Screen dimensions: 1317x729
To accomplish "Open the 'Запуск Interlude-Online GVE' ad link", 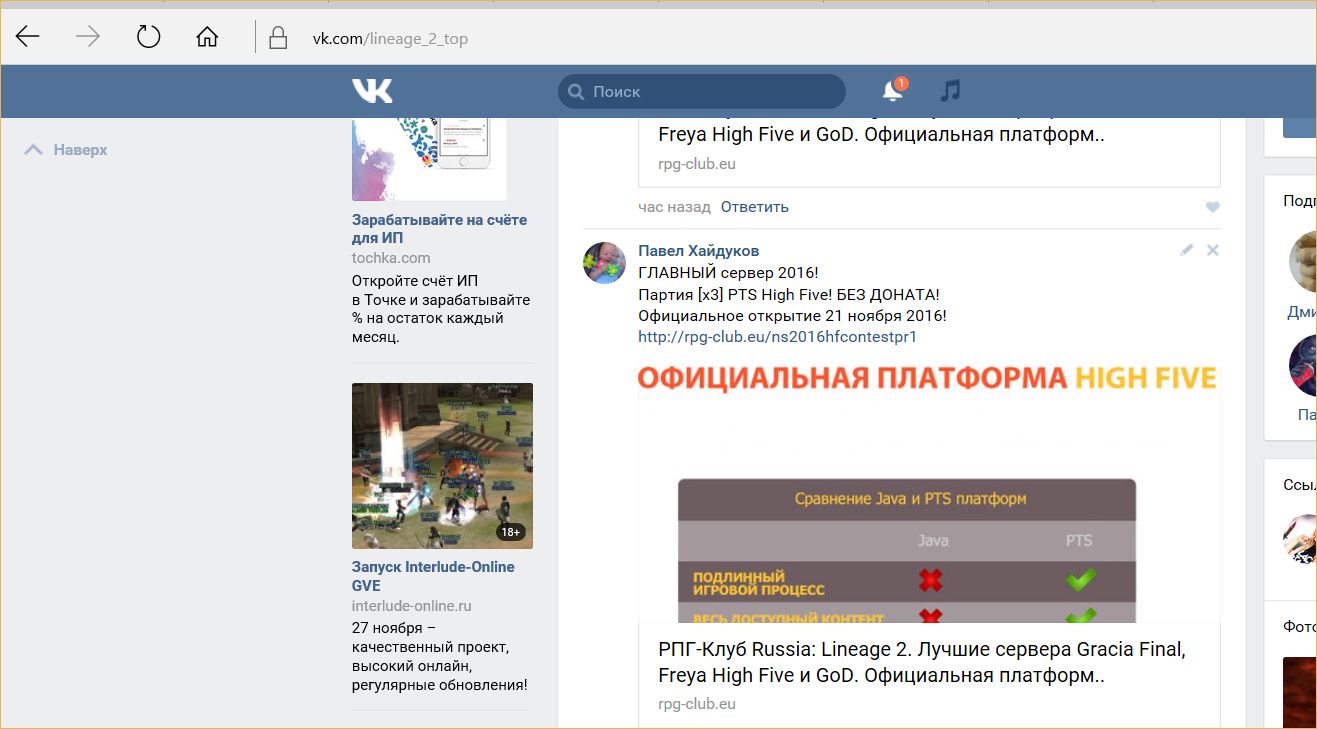I will coord(433,576).
